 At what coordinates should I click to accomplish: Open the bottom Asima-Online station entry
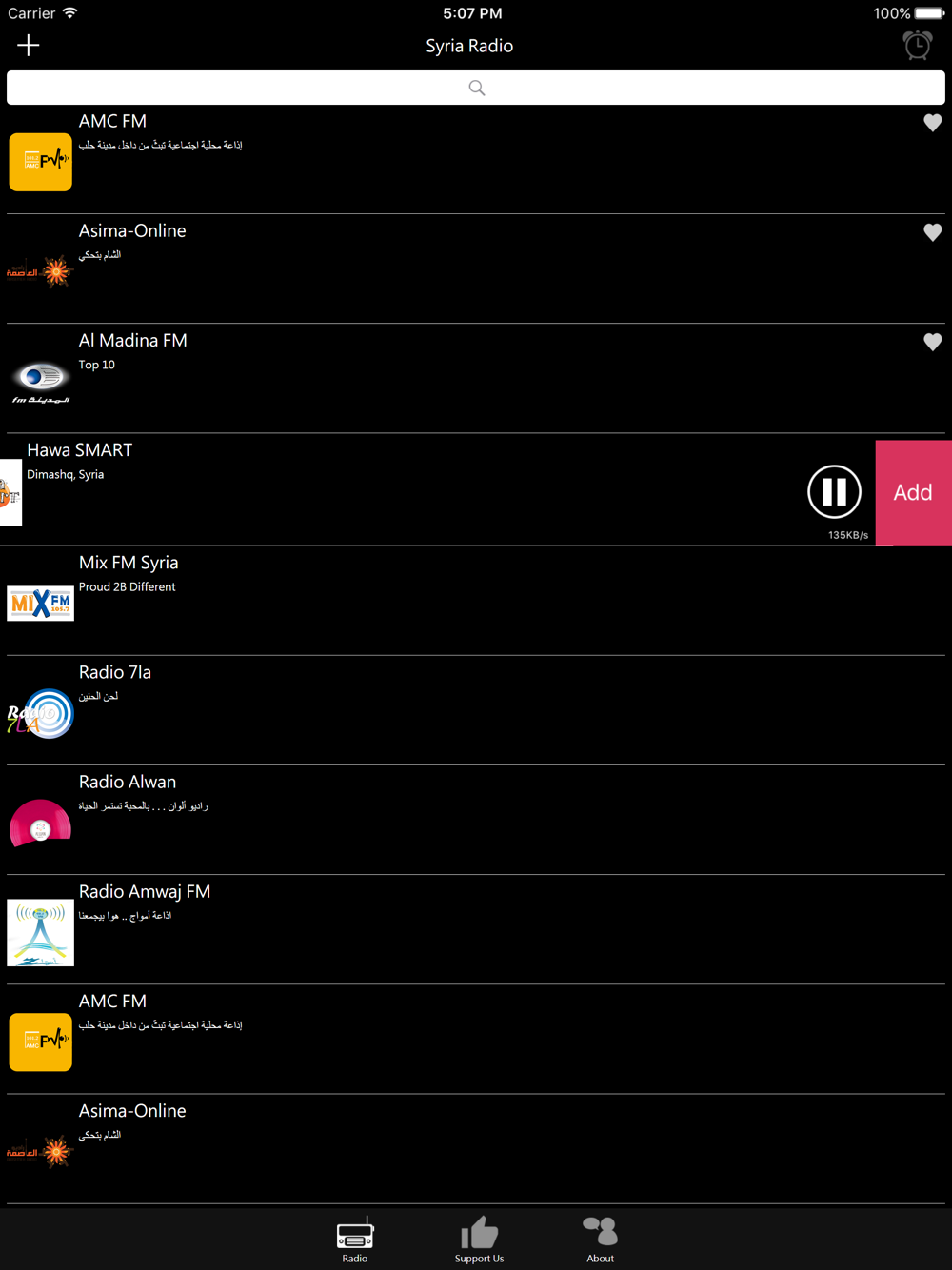pos(476,1148)
